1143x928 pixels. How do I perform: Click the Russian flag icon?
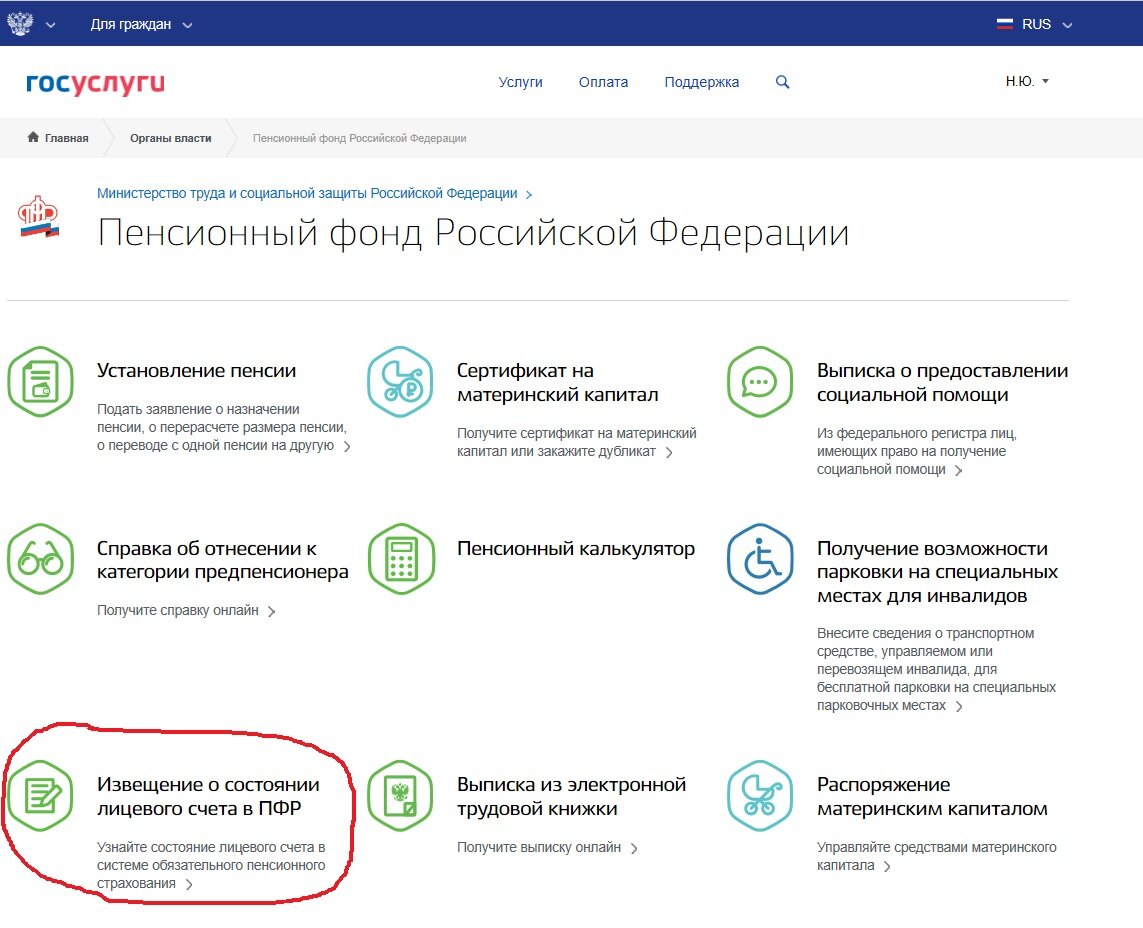tap(1004, 24)
